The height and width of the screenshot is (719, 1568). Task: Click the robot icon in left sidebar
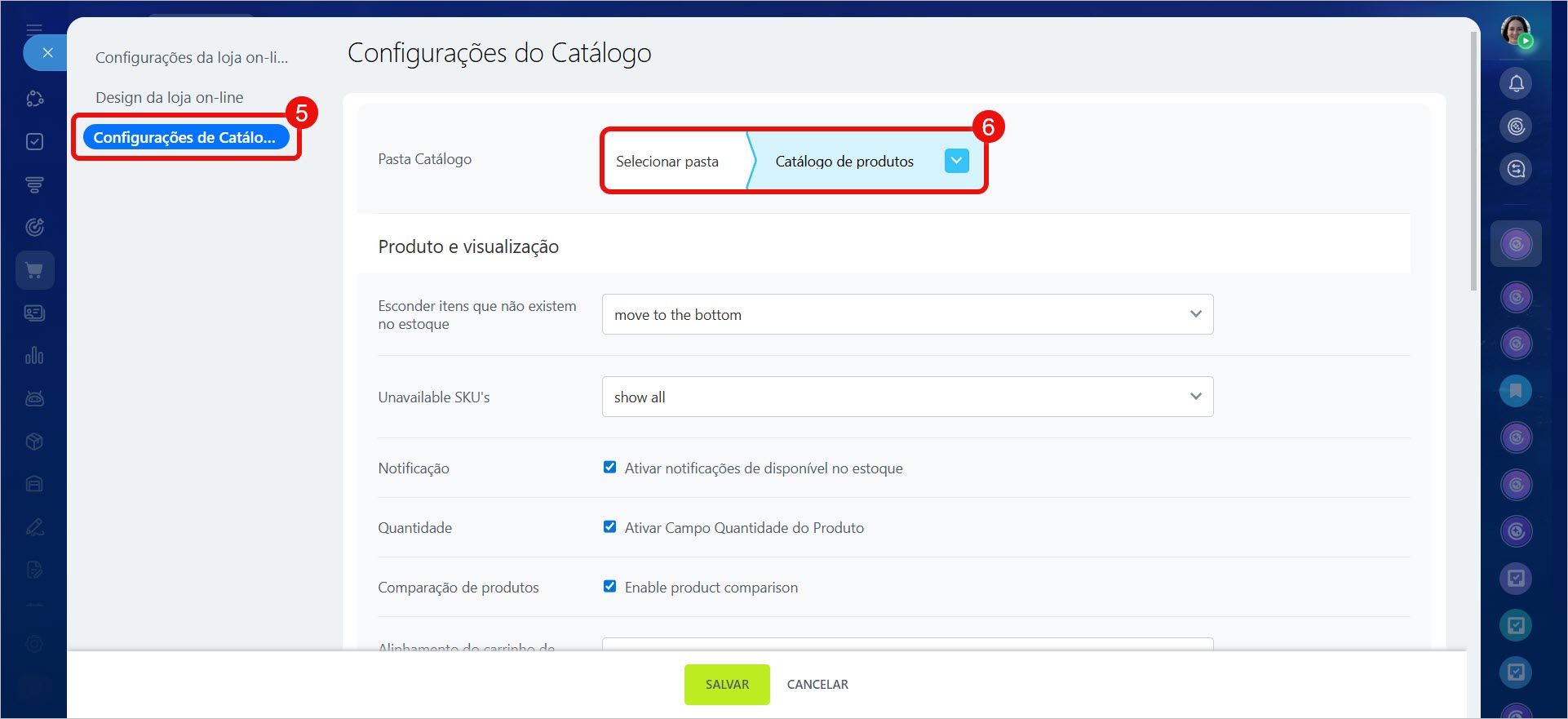pos(34,398)
